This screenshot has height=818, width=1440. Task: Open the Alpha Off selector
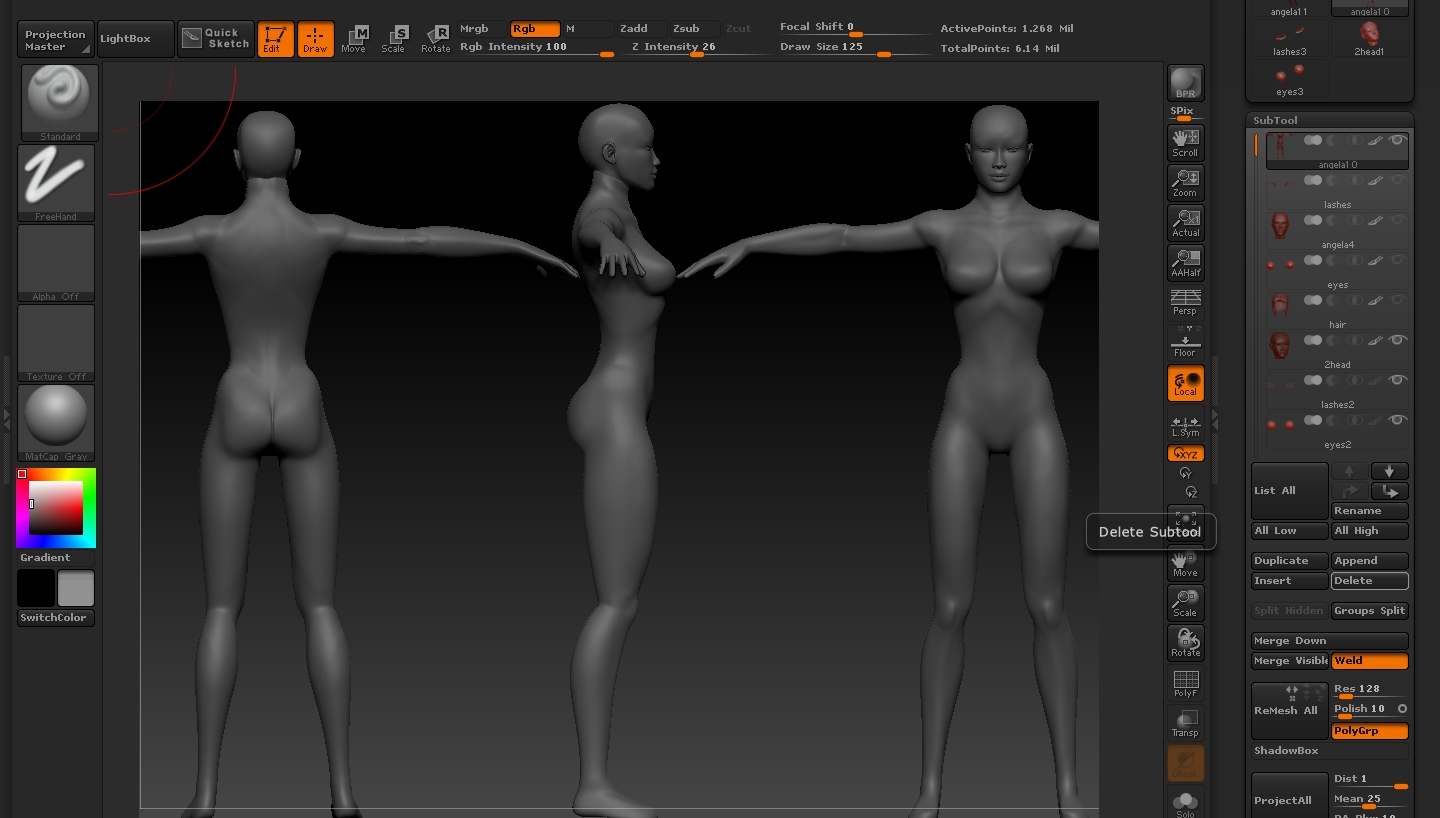[x=56, y=262]
